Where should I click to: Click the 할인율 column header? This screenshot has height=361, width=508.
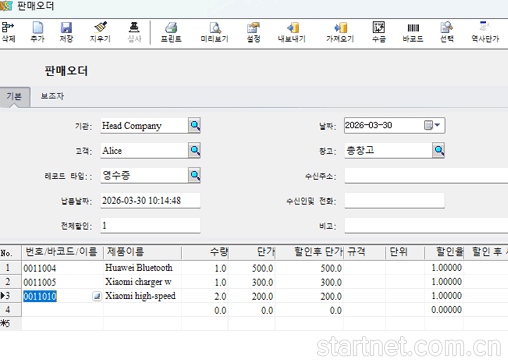[x=444, y=252]
